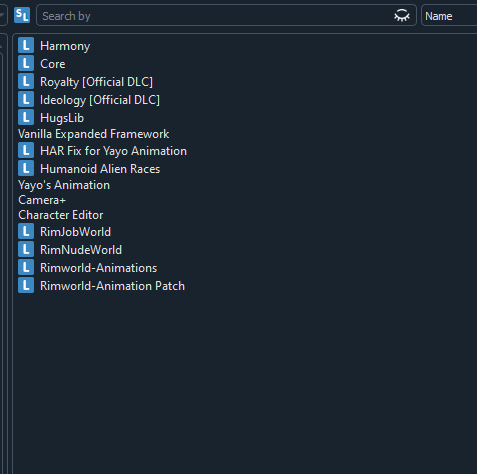This screenshot has height=474, width=477.
Task: Select the Rimworld-Animations mod entry
Action: 98,268
